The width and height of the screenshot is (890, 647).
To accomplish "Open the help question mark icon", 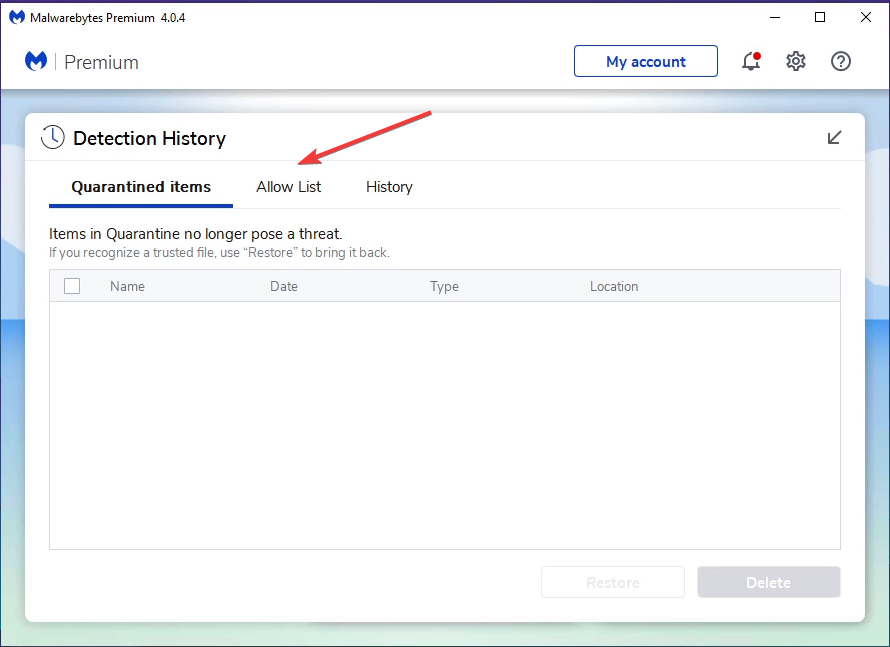I will coord(841,61).
